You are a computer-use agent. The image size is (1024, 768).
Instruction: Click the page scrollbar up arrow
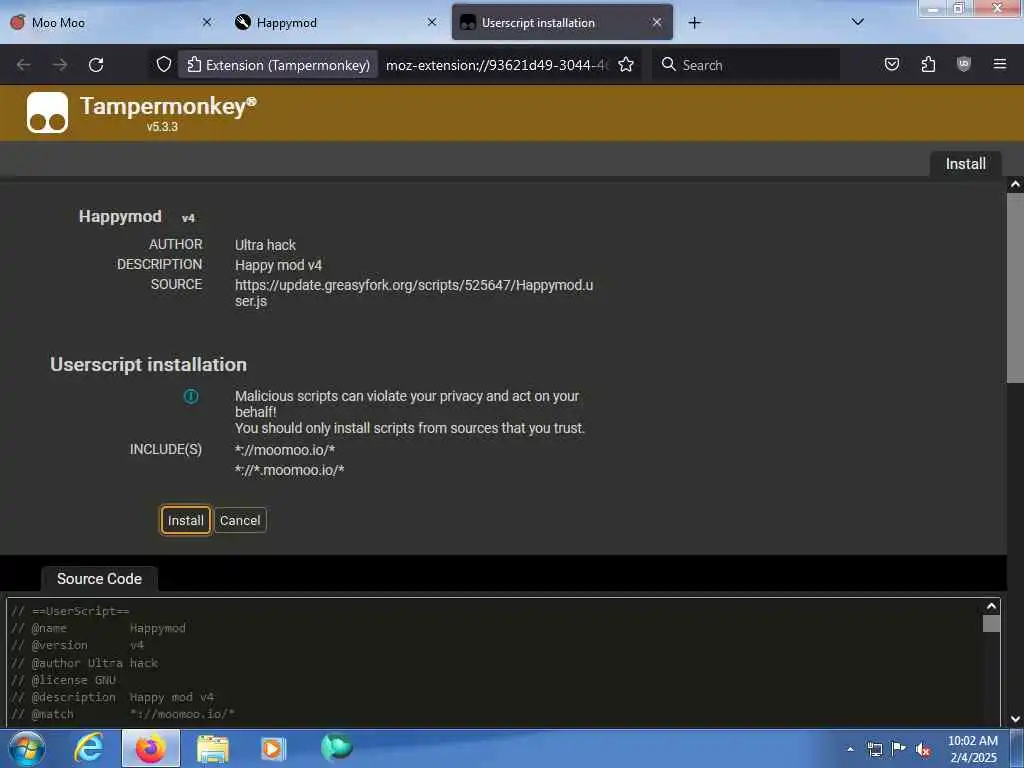click(x=1015, y=185)
